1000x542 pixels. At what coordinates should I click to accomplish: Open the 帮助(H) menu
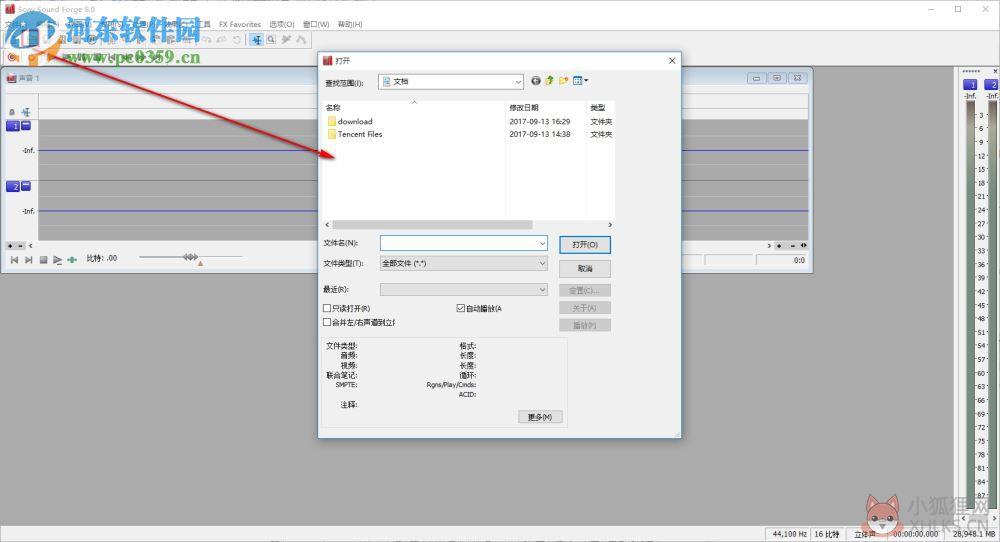tap(350, 24)
